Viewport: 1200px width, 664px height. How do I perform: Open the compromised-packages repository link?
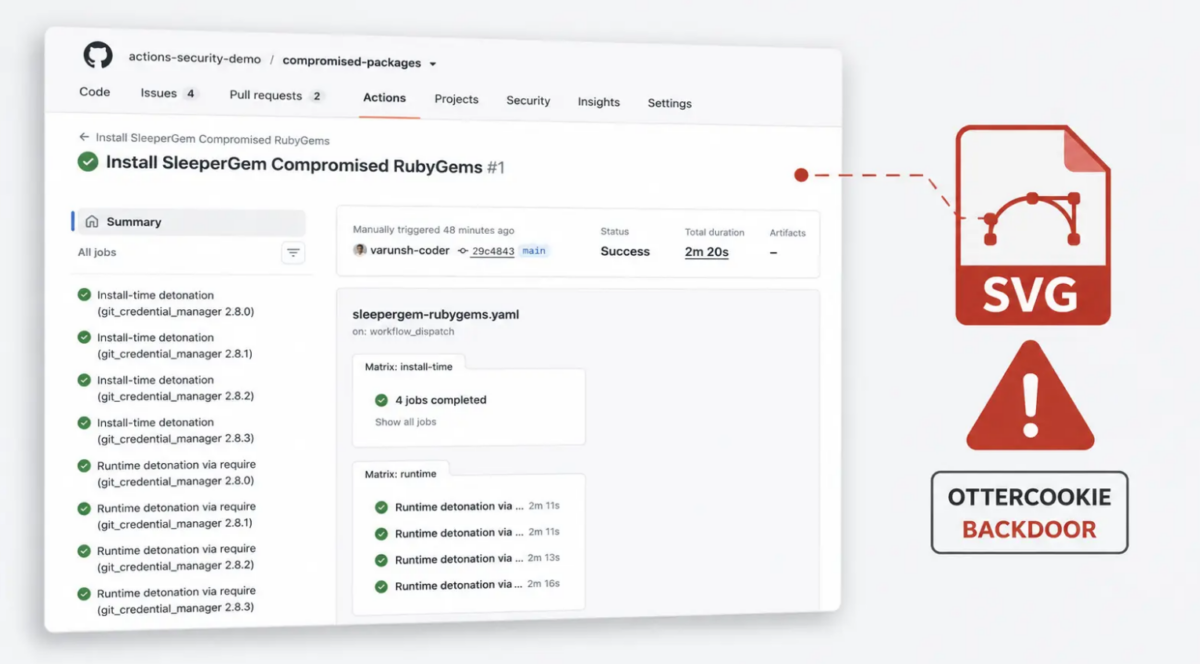352,61
